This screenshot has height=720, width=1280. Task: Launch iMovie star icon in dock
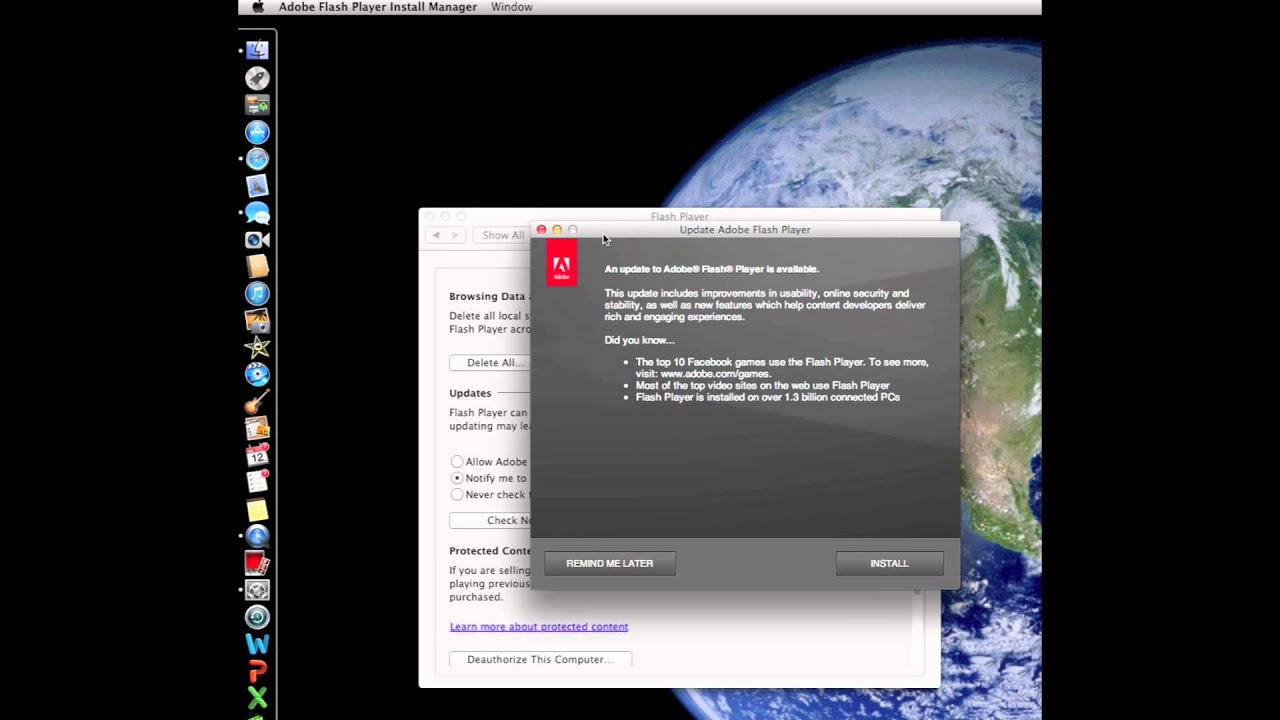257,348
